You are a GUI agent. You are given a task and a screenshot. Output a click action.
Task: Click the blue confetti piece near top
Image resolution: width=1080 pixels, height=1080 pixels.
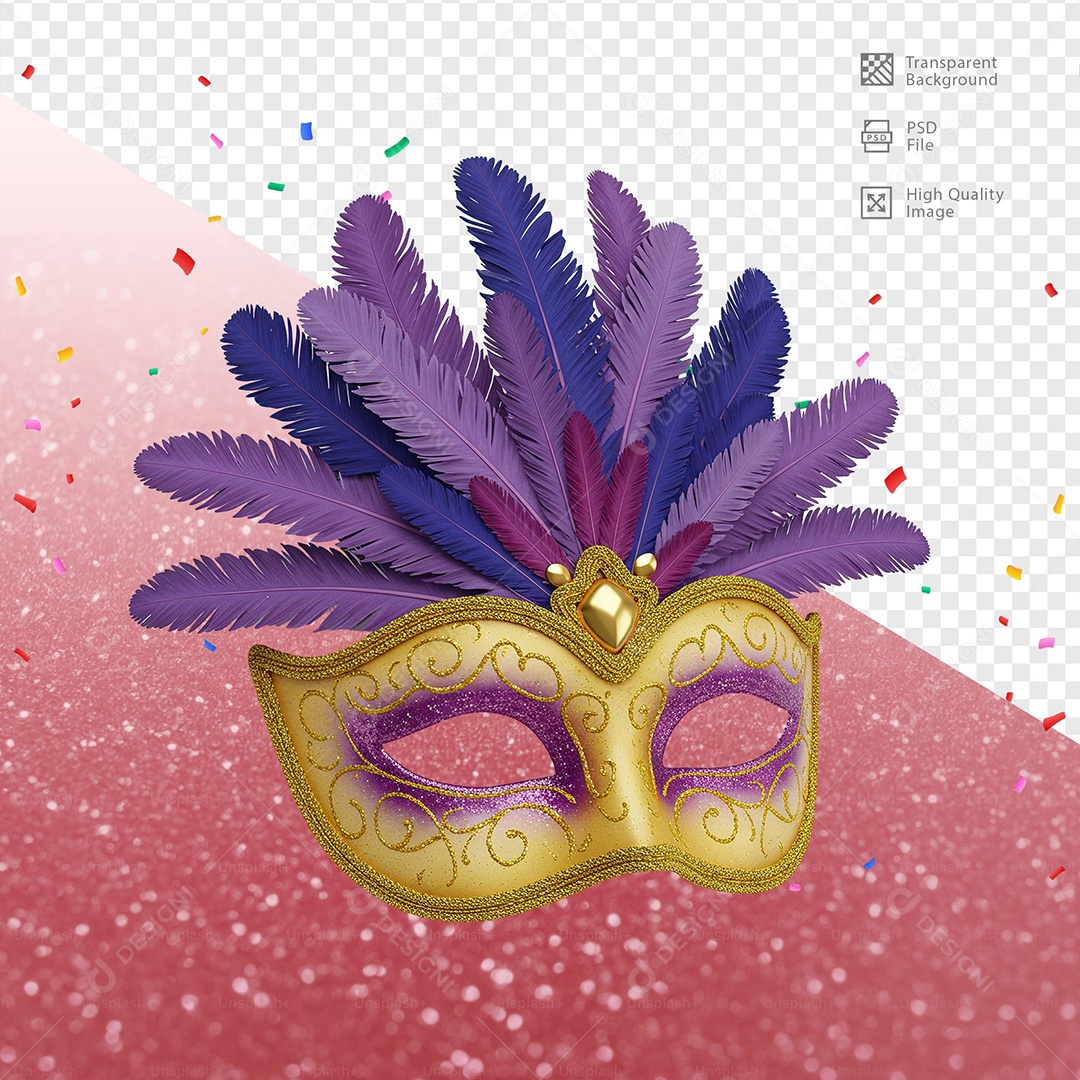coord(306,131)
